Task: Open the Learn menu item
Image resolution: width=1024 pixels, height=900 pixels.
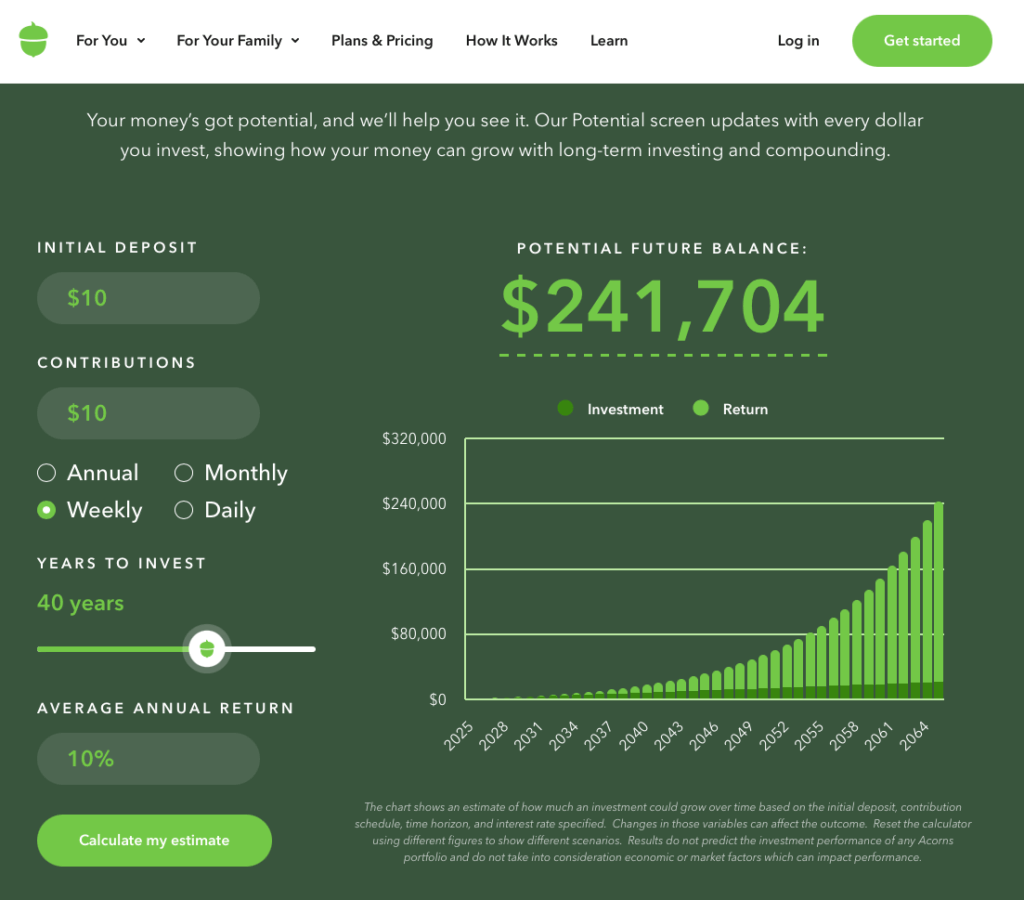Action: [x=608, y=41]
